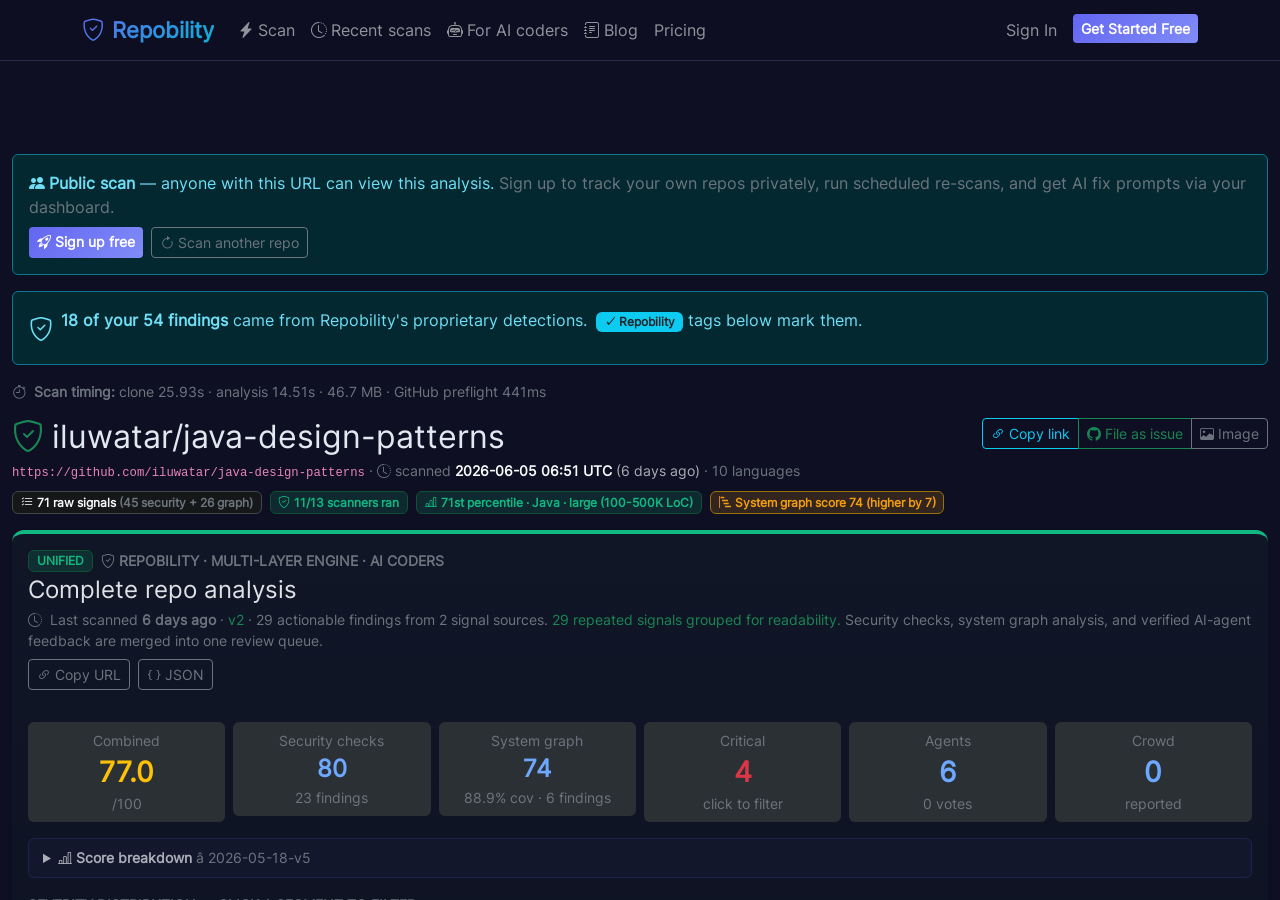Click the Complete repo analysis heading
Viewport: 1280px width, 900px height.
point(162,589)
